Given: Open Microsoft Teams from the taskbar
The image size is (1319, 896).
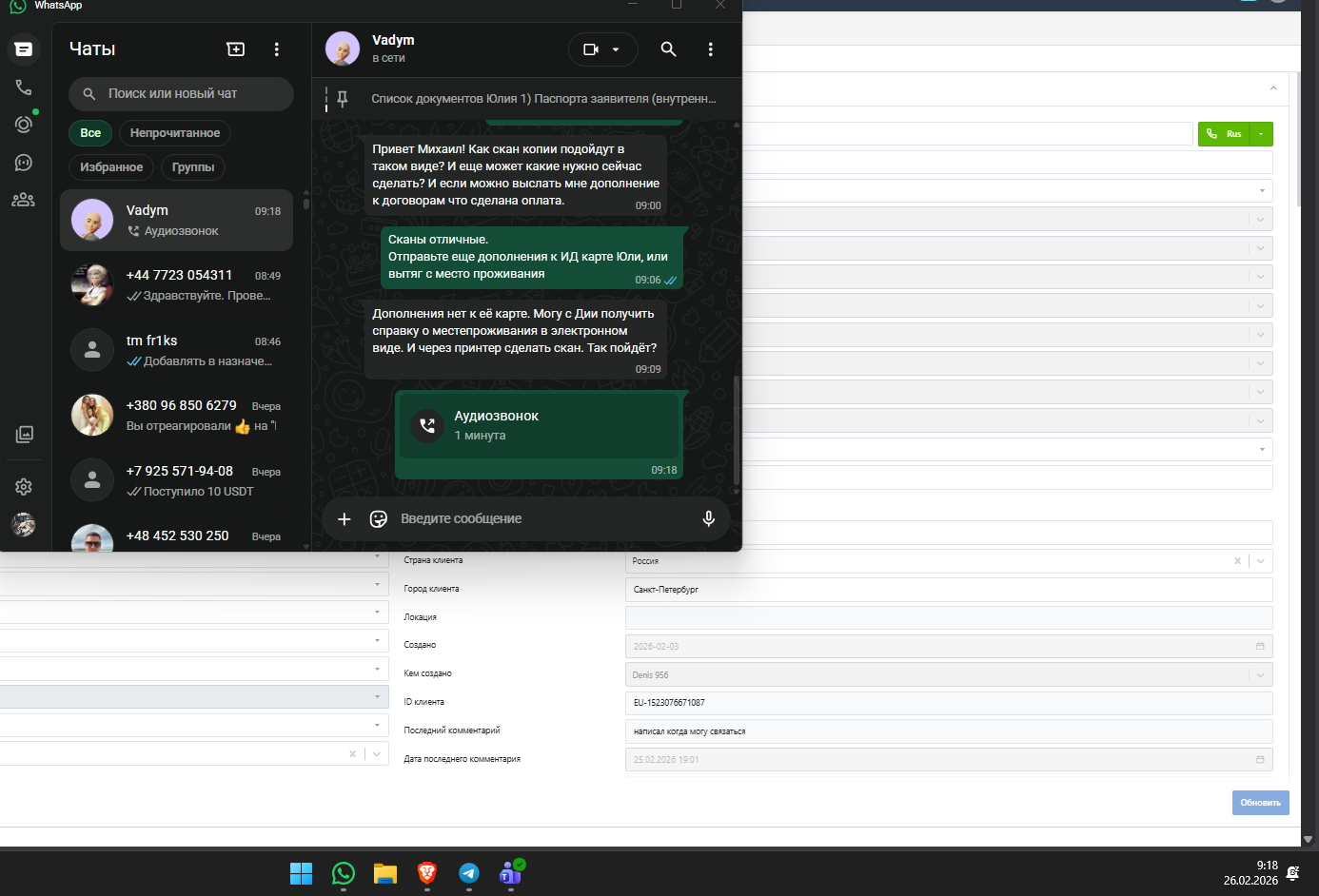Looking at the screenshot, I should [511, 873].
